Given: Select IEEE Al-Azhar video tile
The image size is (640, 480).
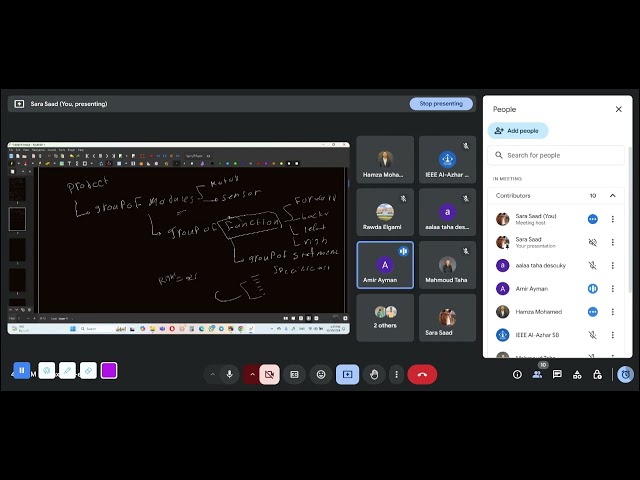Looking at the screenshot, I should 447,160.
